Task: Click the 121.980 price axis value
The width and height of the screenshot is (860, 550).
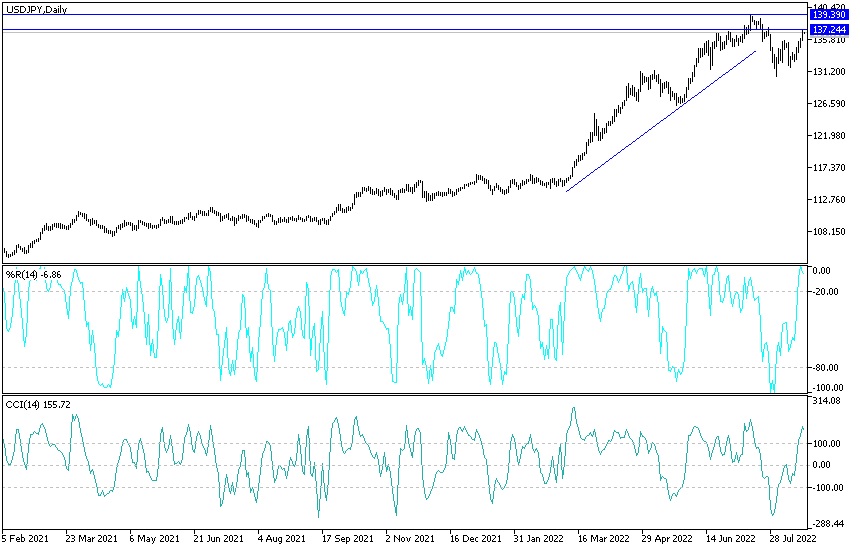Action: (829, 136)
